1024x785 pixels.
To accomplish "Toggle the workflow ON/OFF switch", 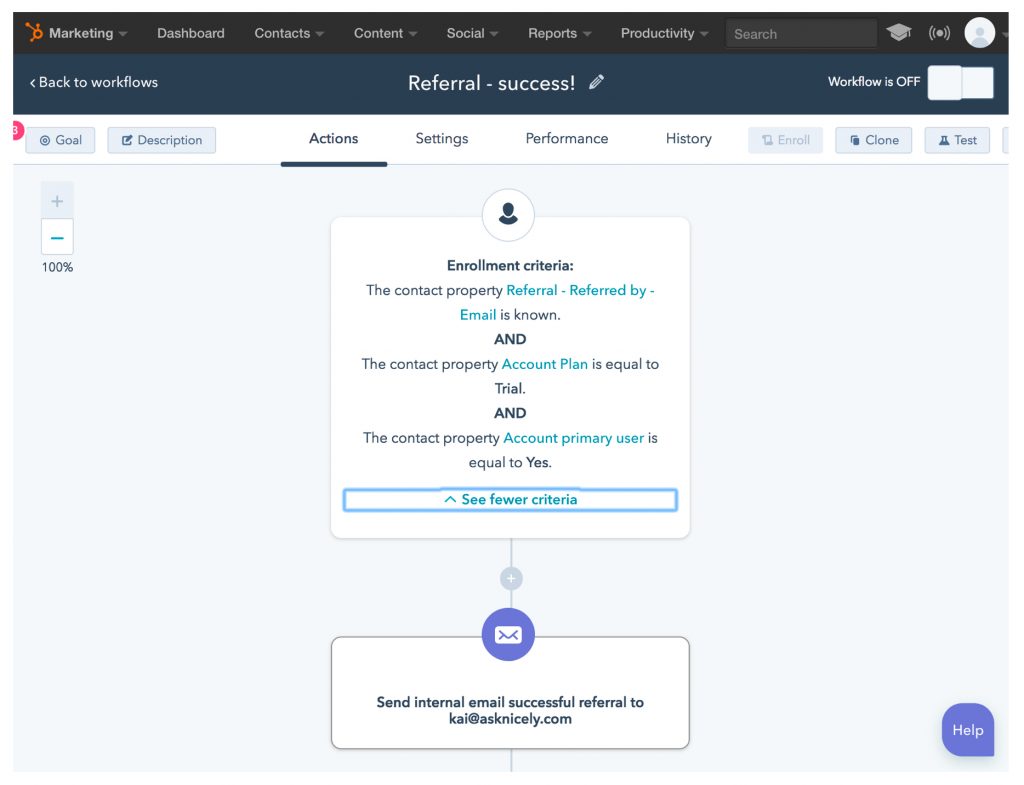I will [961, 83].
